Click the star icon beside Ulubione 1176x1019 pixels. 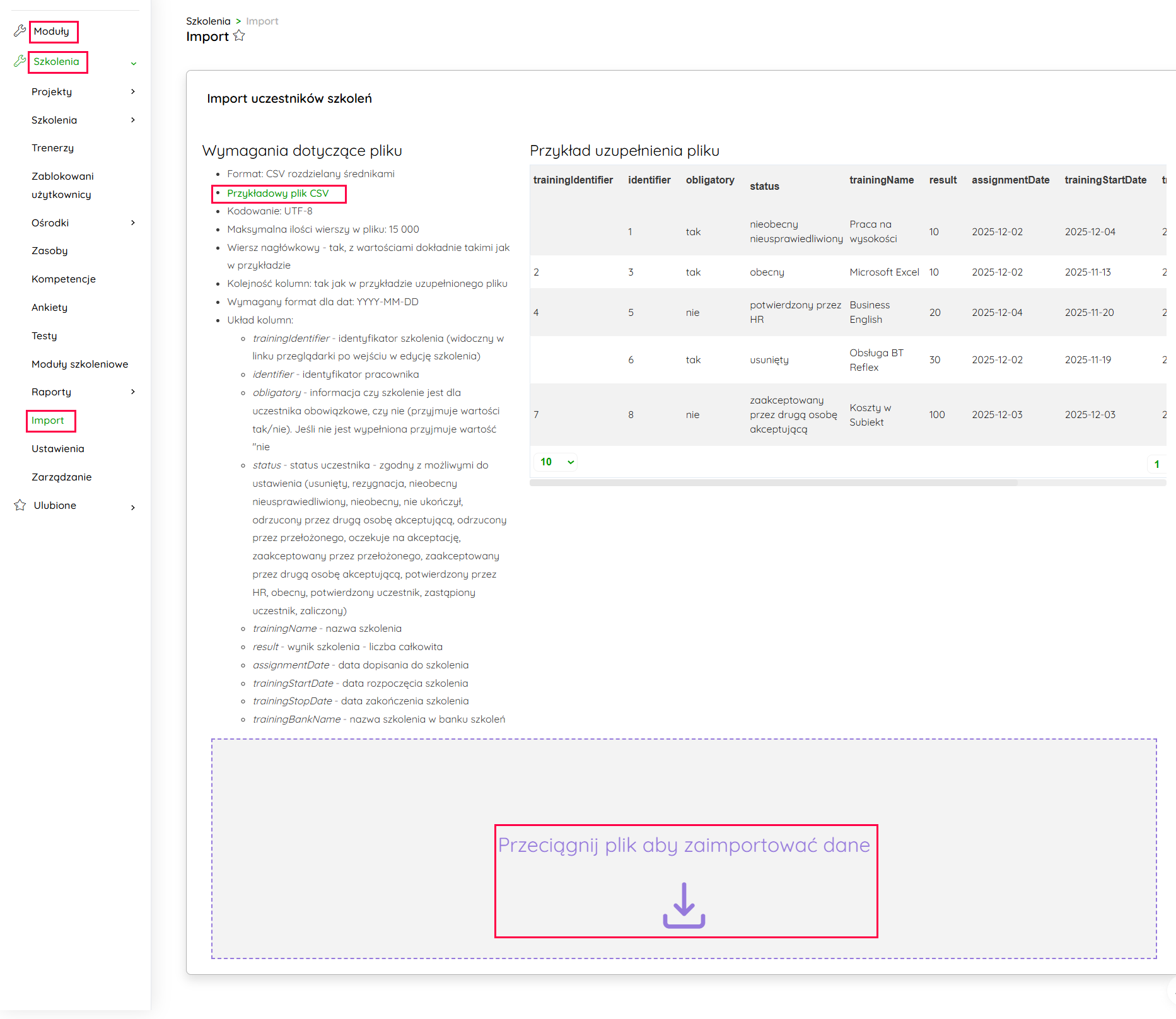pos(20,505)
